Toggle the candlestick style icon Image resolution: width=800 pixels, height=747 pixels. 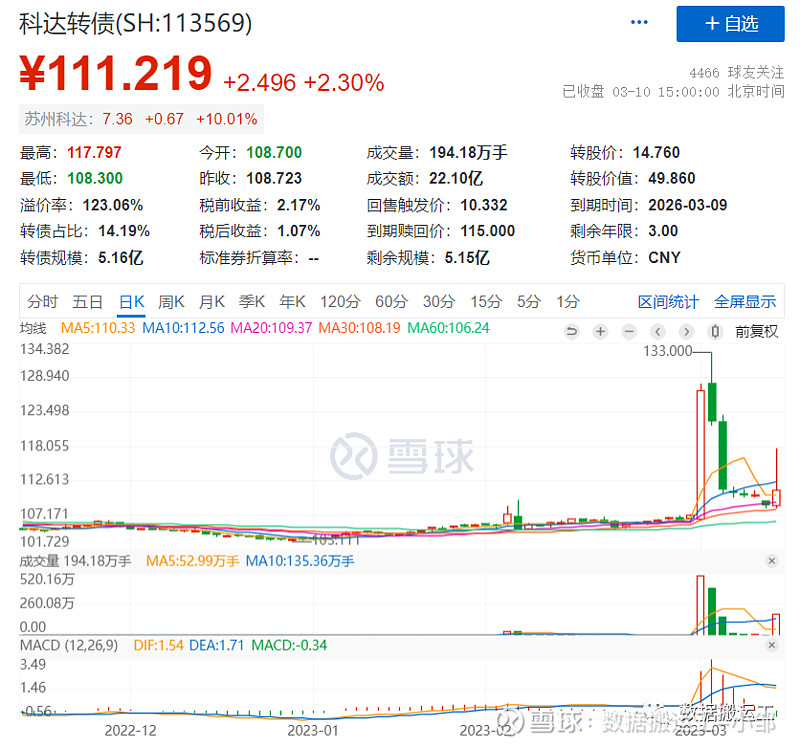click(x=715, y=332)
